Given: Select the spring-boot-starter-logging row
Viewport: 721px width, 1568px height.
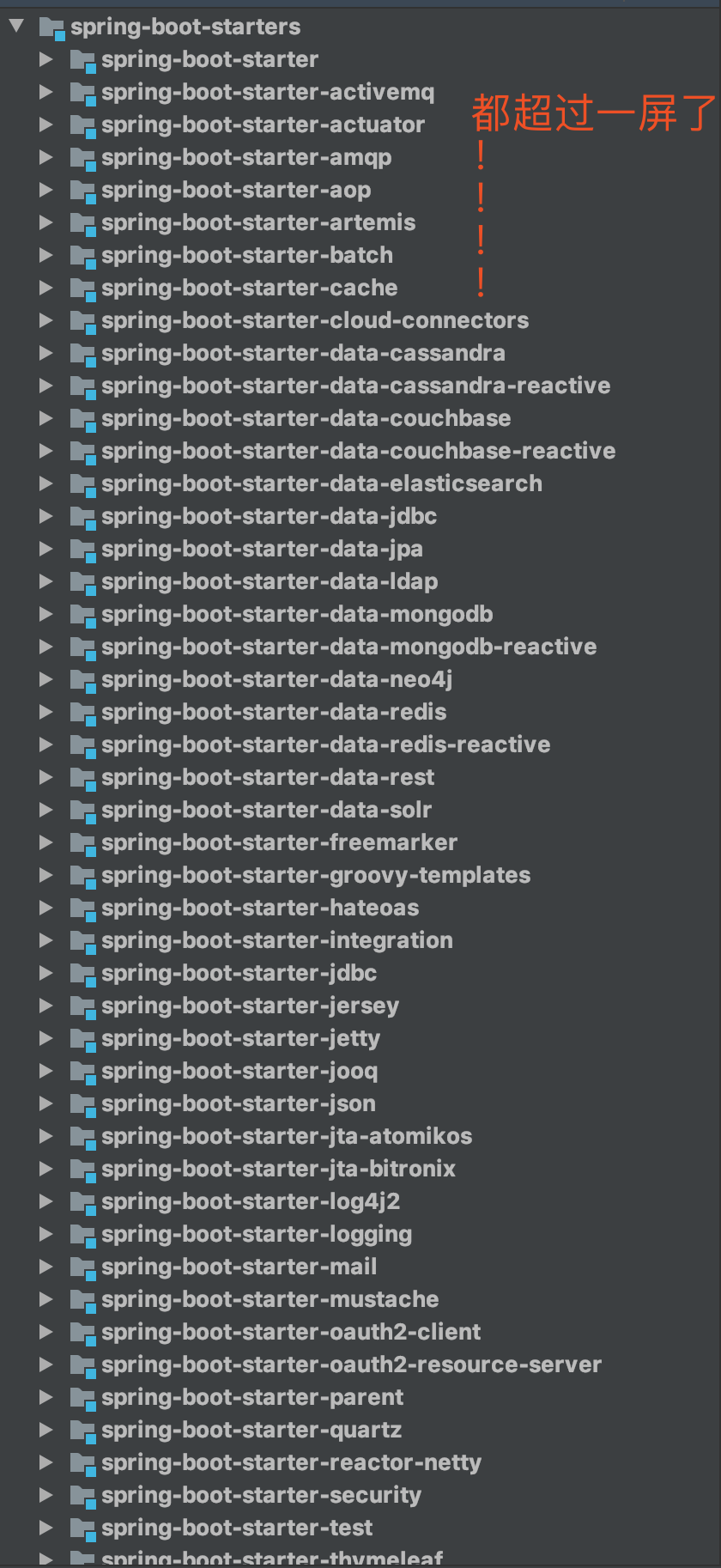Looking at the screenshot, I should 360,1234.
